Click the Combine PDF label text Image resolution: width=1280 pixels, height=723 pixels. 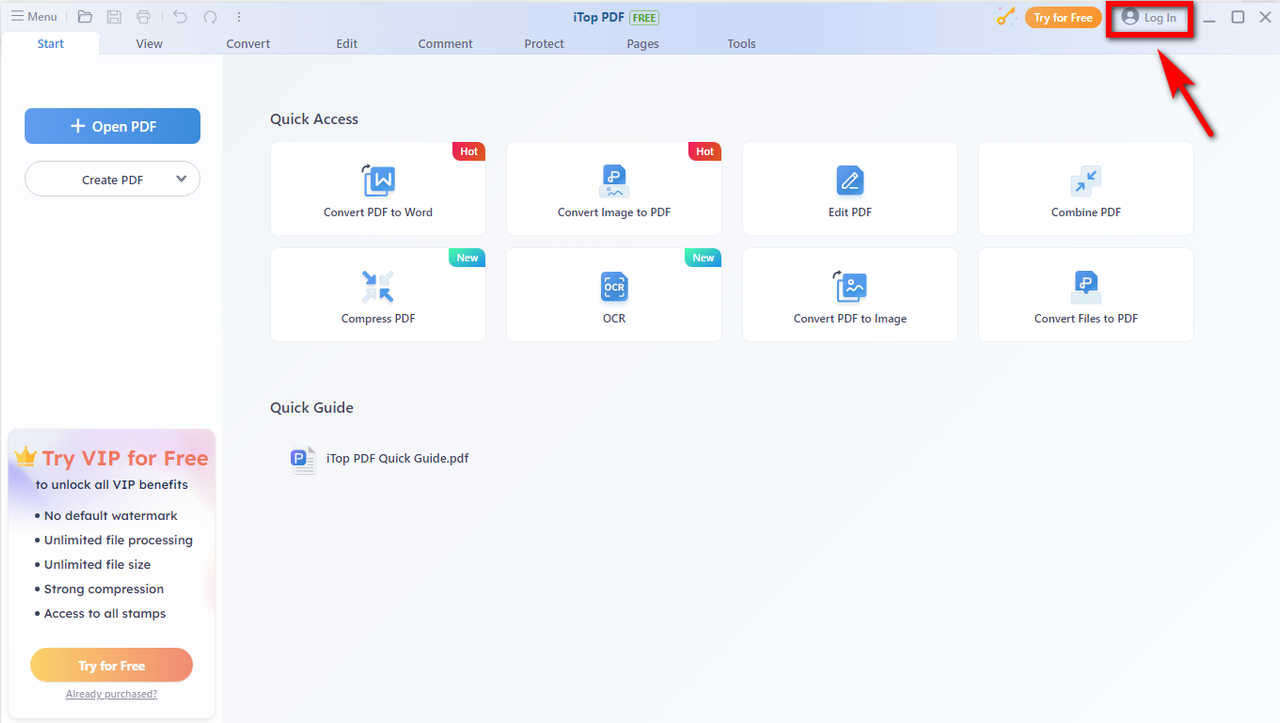[1086, 212]
